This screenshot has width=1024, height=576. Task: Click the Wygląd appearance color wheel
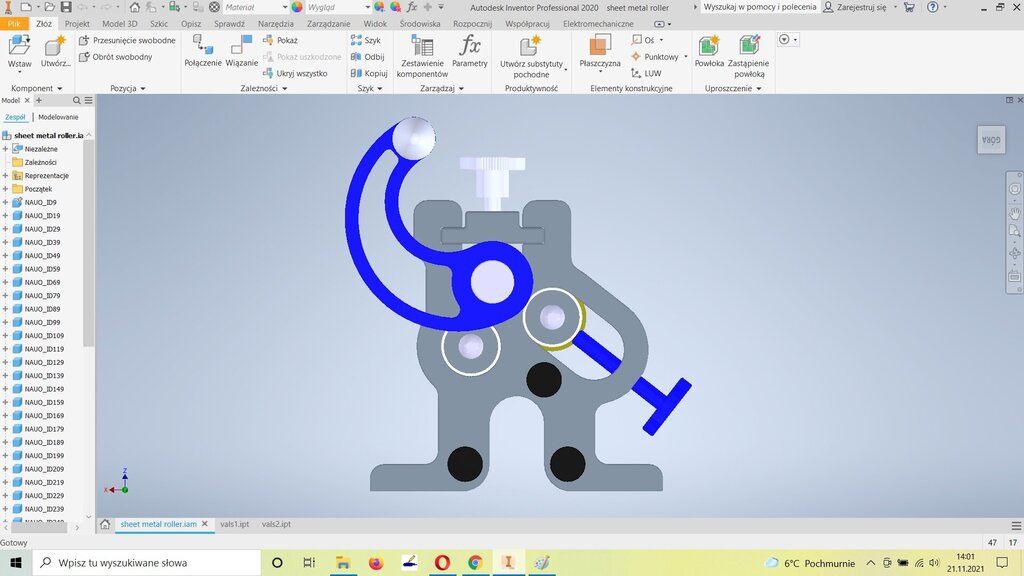[297, 7]
